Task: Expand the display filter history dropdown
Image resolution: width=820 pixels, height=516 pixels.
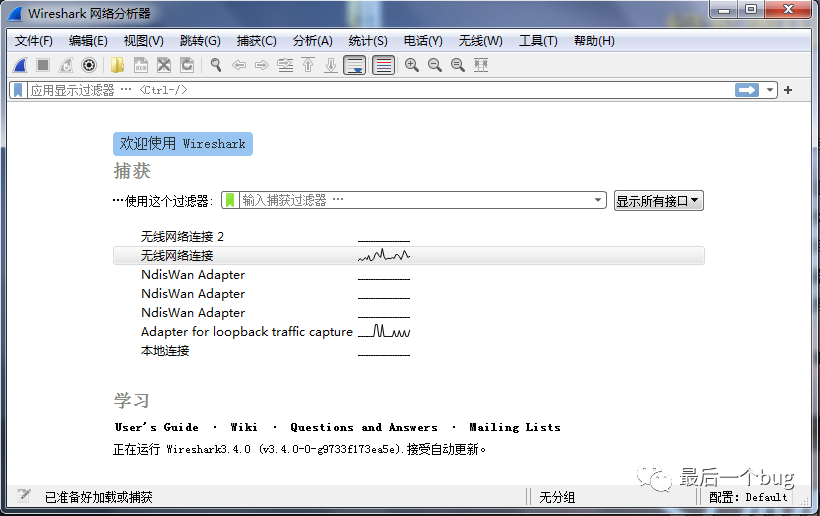Action: [770, 90]
